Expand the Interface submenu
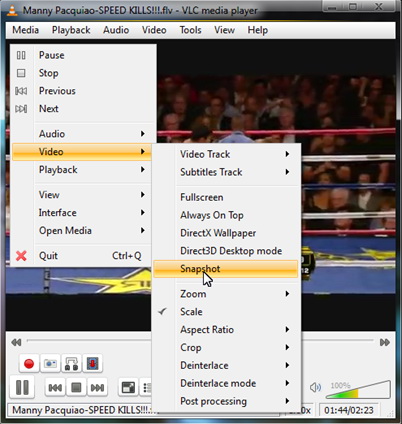The image size is (402, 424). (82, 213)
